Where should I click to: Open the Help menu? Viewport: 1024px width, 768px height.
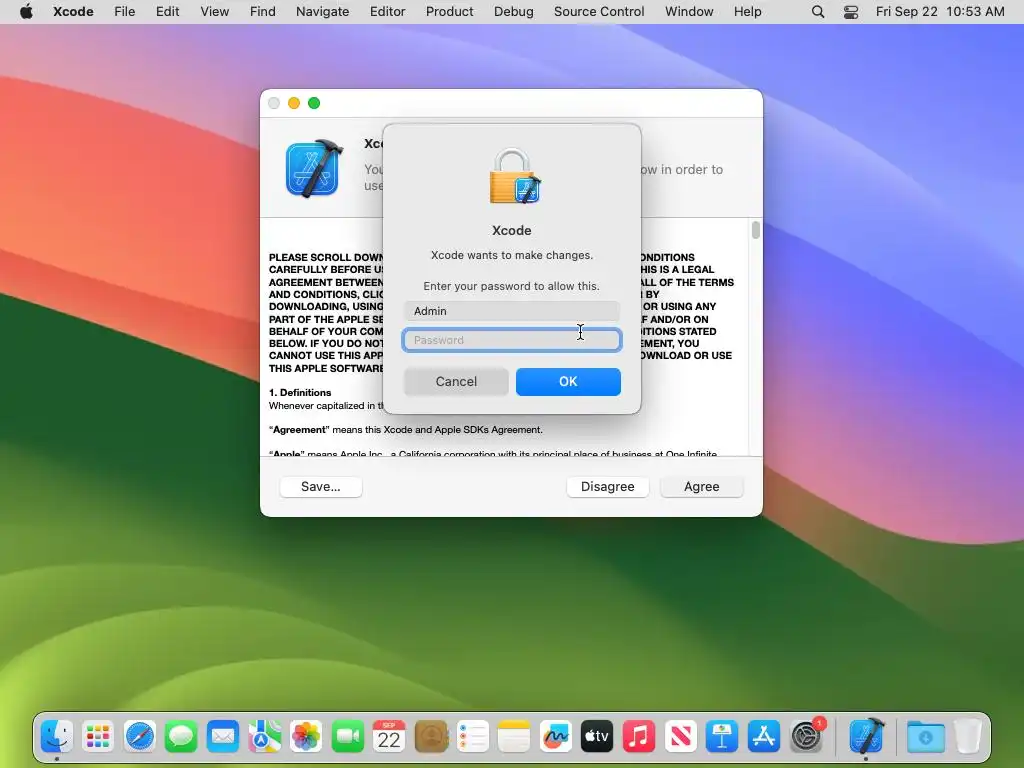tap(747, 12)
